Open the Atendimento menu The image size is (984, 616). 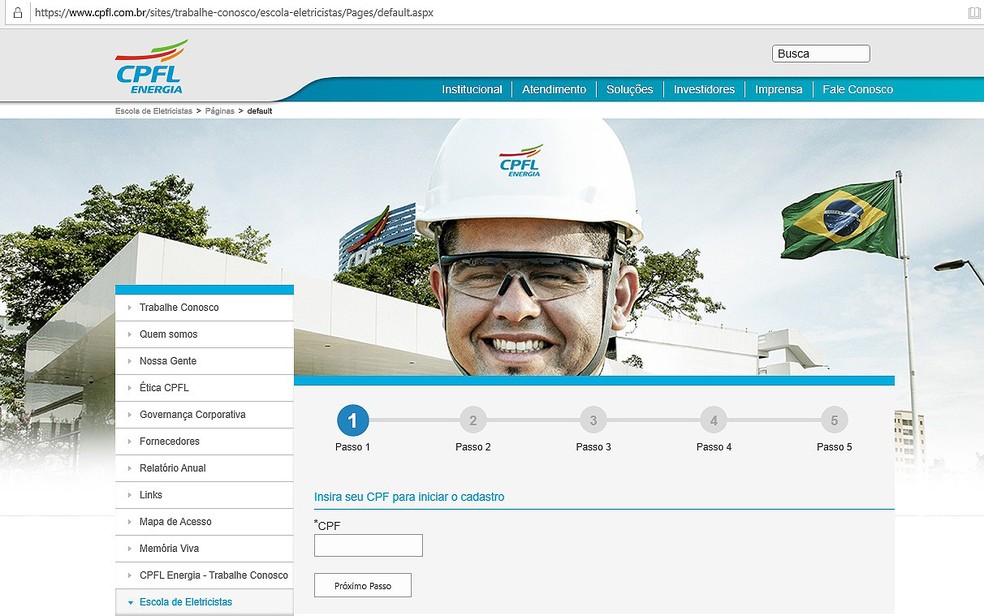[x=554, y=90]
